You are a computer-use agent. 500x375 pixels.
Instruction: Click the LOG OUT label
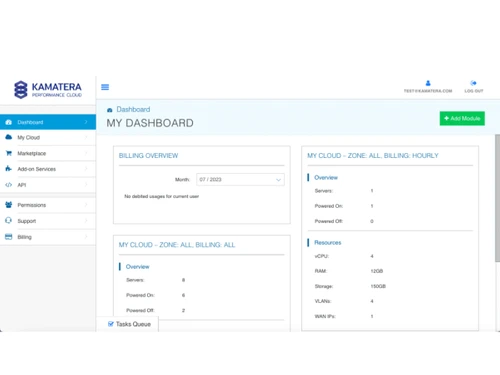pos(474,91)
